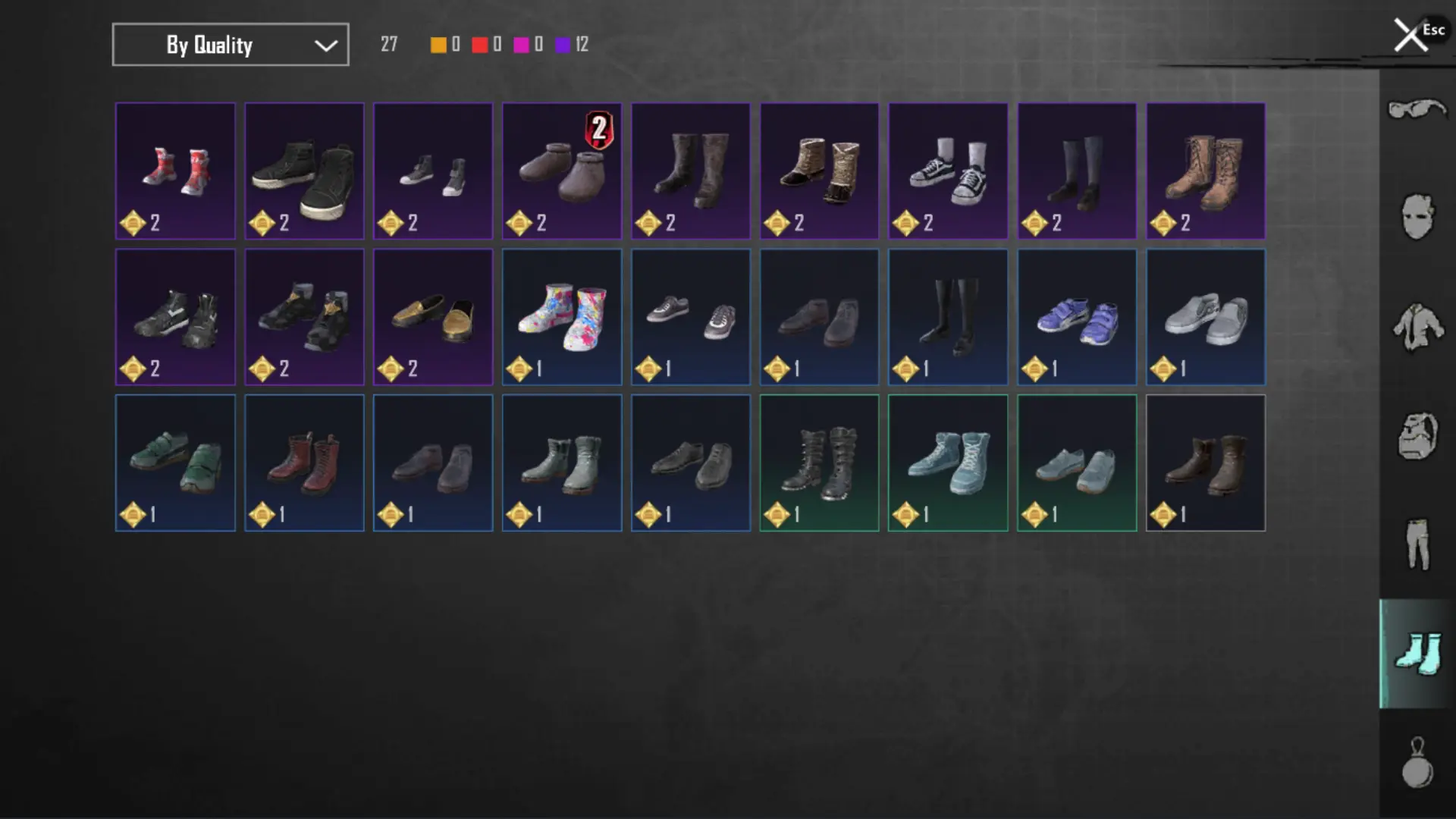Select the paint-splattered colorful boots

click(x=562, y=317)
